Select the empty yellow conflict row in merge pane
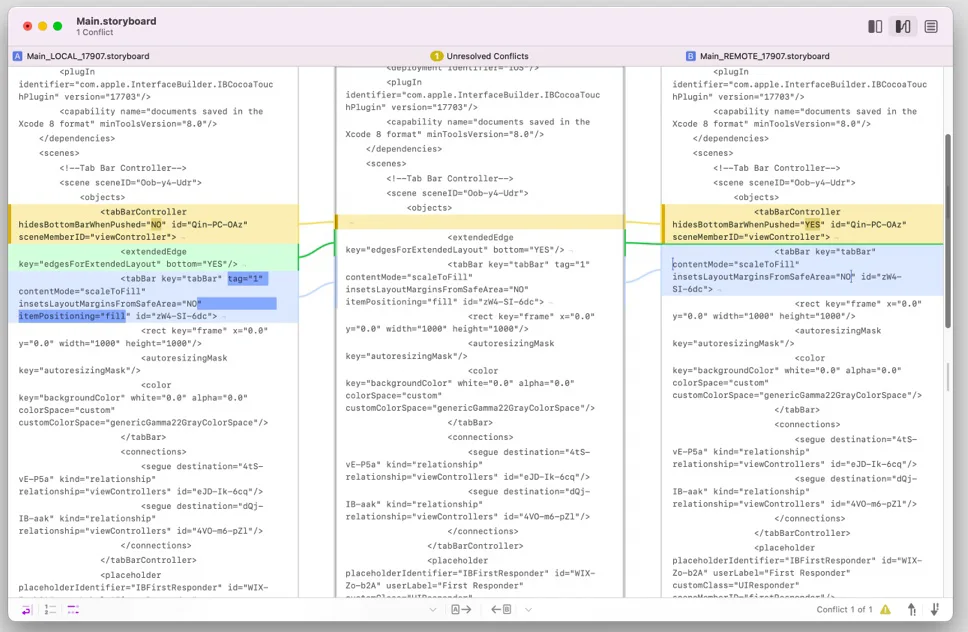Image resolution: width=968 pixels, height=632 pixels. click(480, 222)
